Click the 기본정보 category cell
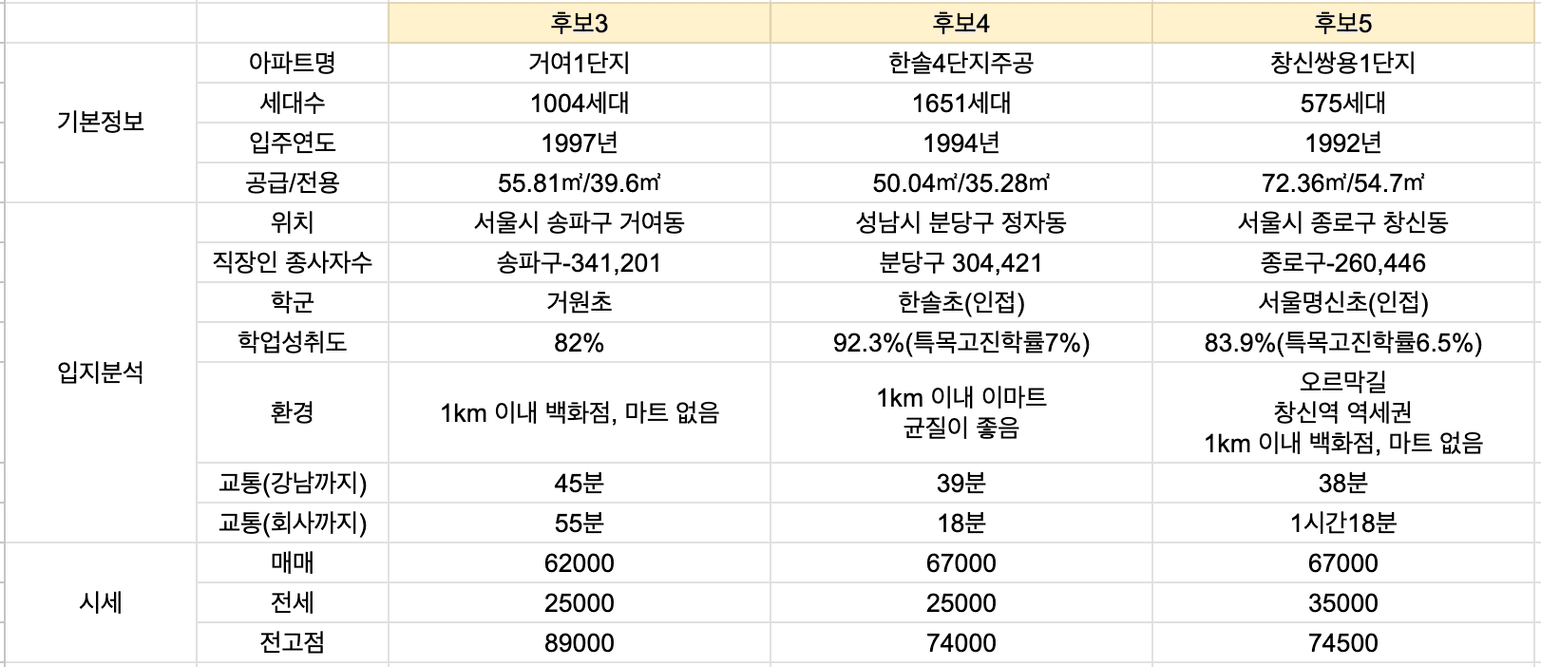Image resolution: width=1541 pixels, height=667 pixels. click(100, 122)
